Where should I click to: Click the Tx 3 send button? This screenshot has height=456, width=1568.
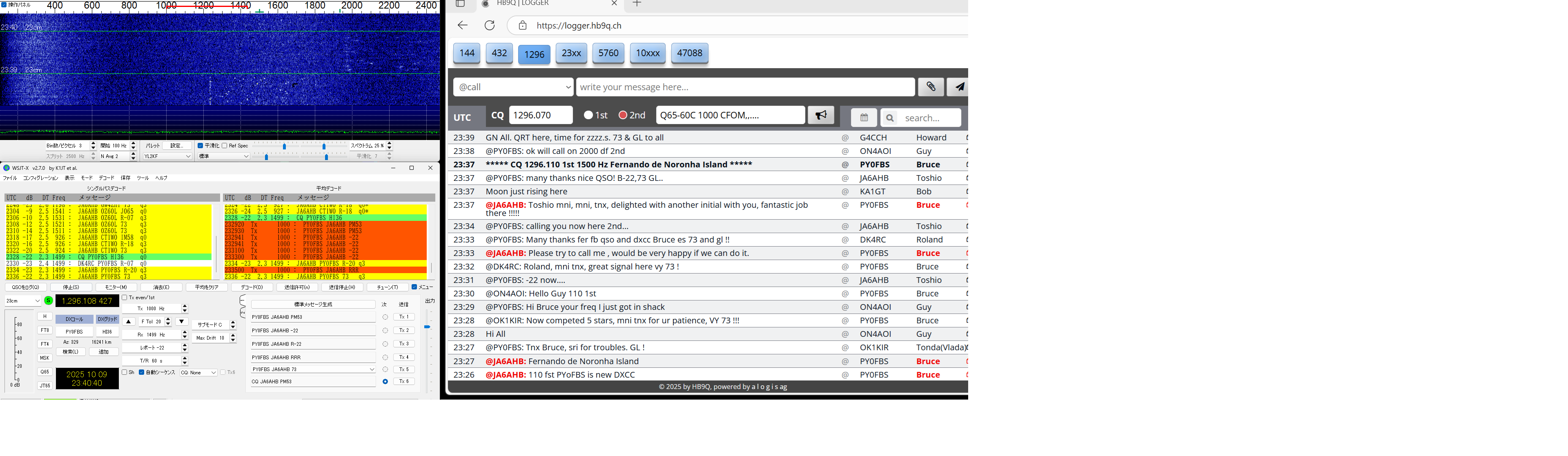pos(403,344)
